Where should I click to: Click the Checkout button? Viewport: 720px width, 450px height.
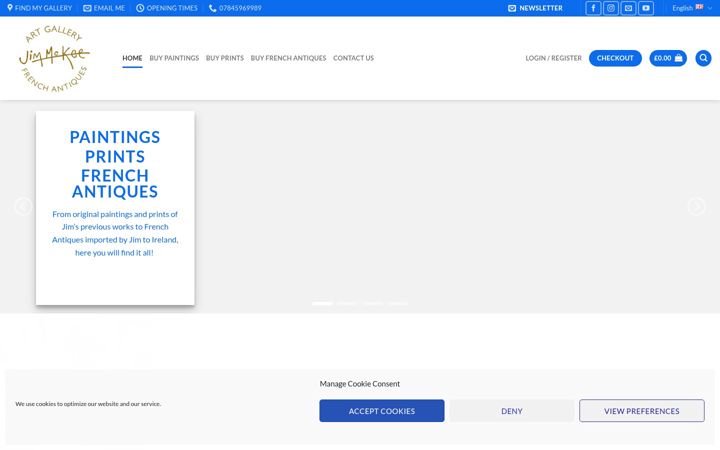pyautogui.click(x=615, y=58)
